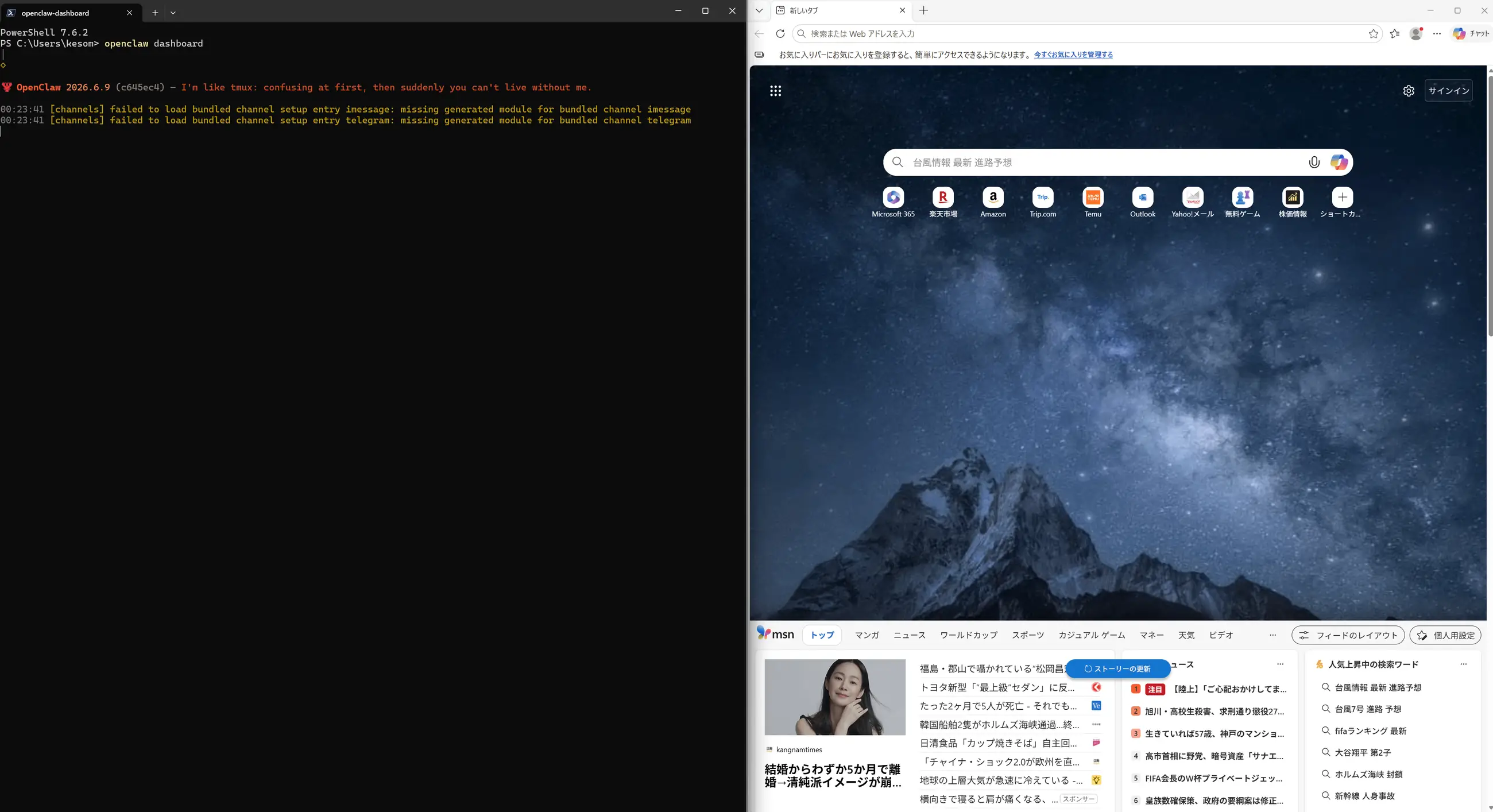Viewport: 1493px width, 812px height.
Task: Open the 楽天市場 shortcut tile
Action: coord(943,202)
